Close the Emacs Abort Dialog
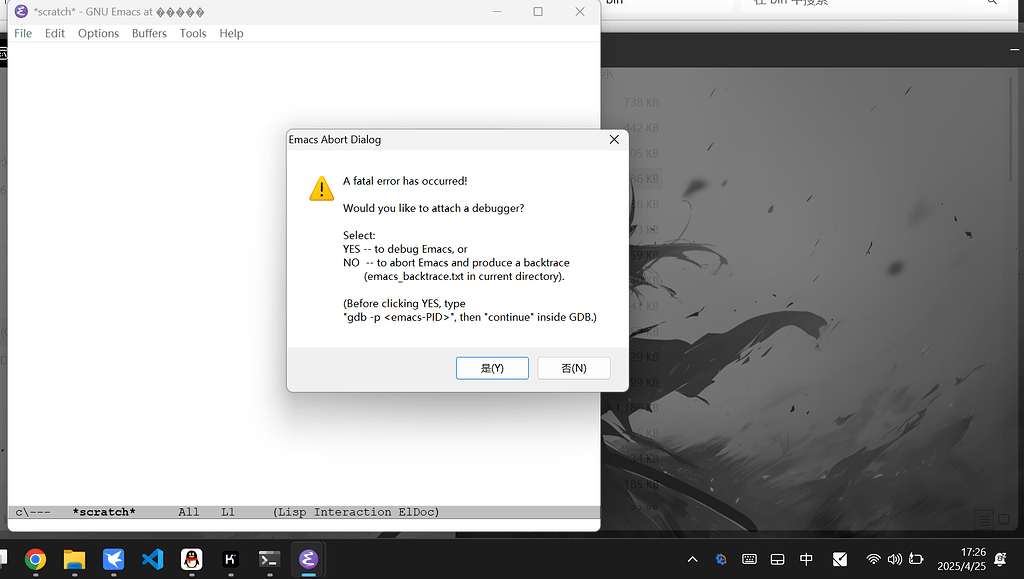This screenshot has width=1024, height=579. click(614, 140)
